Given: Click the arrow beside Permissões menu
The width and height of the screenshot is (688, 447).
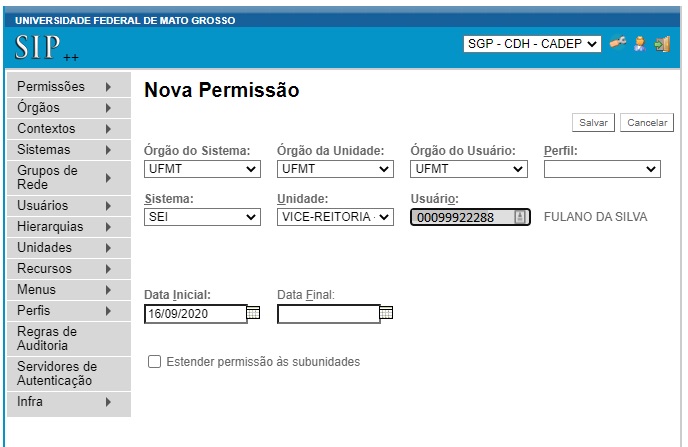Looking at the screenshot, I should pyautogui.click(x=108, y=87).
